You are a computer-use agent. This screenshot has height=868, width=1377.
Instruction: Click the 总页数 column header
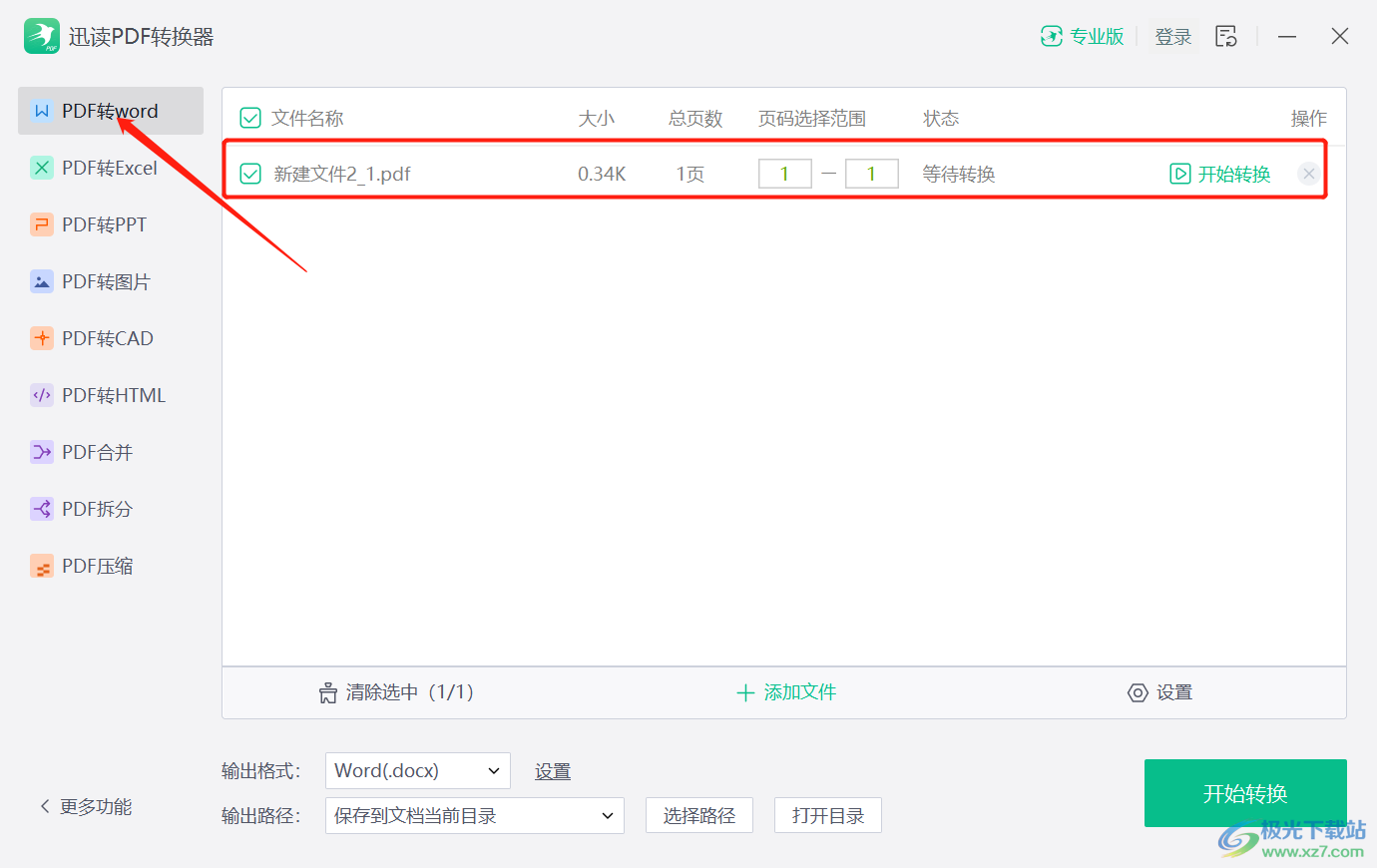coord(695,119)
